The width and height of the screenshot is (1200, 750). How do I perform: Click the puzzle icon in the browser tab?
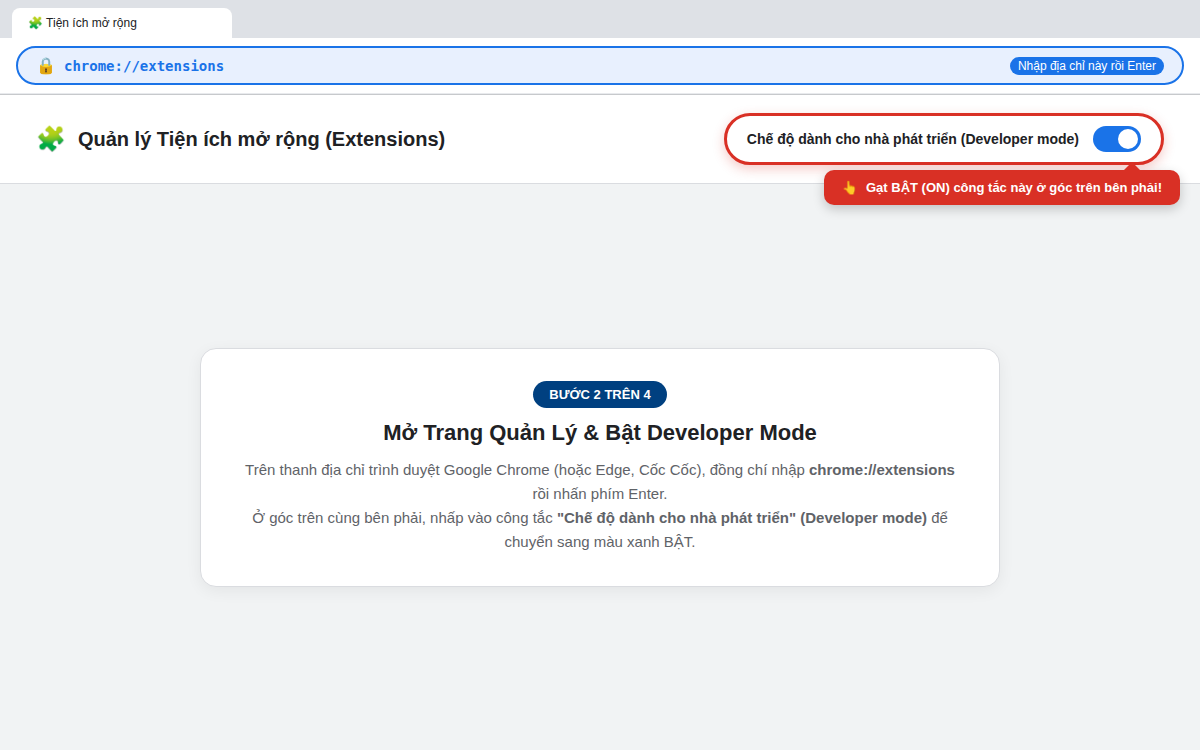pos(35,23)
